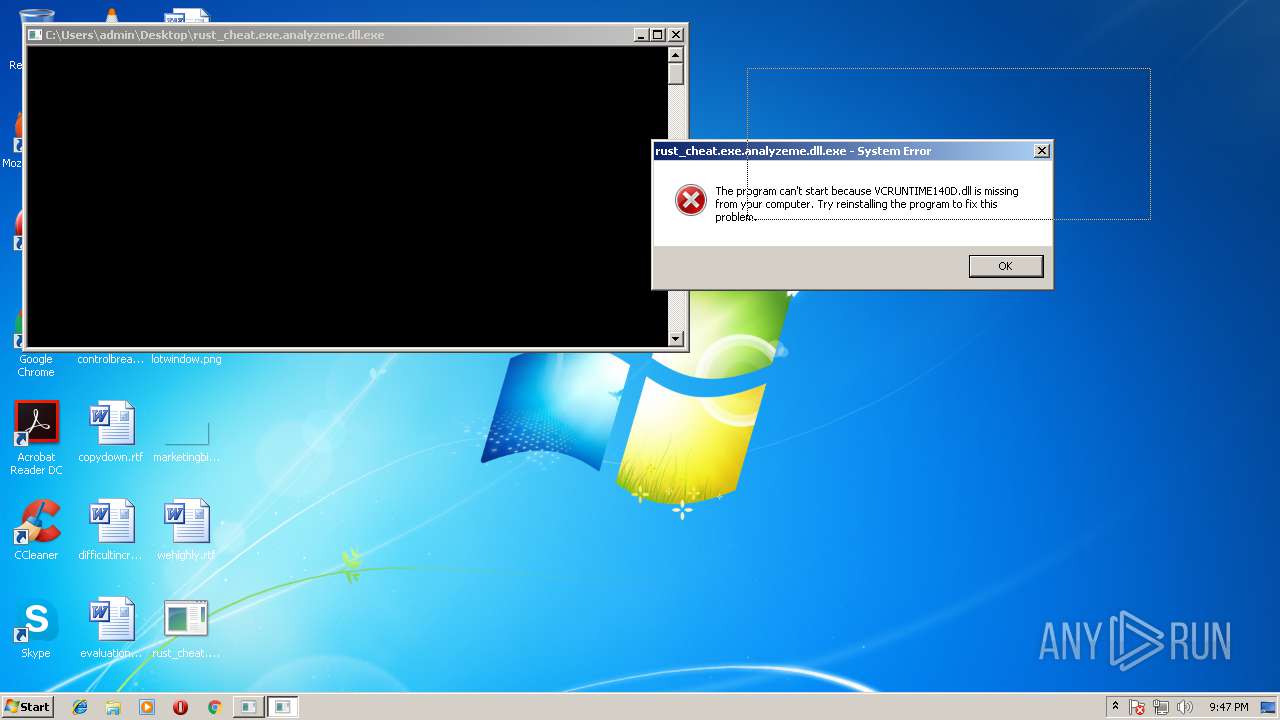Open the Start menu
The height and width of the screenshot is (720, 1280).
(27, 707)
